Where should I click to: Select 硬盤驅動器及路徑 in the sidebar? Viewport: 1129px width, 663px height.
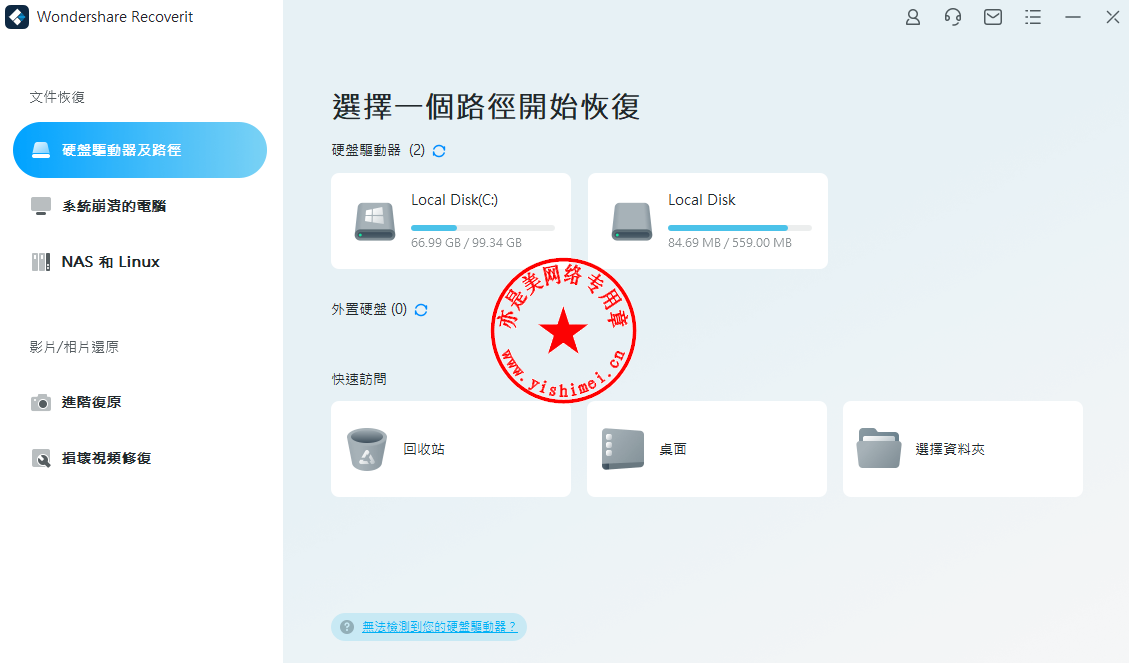click(x=140, y=149)
